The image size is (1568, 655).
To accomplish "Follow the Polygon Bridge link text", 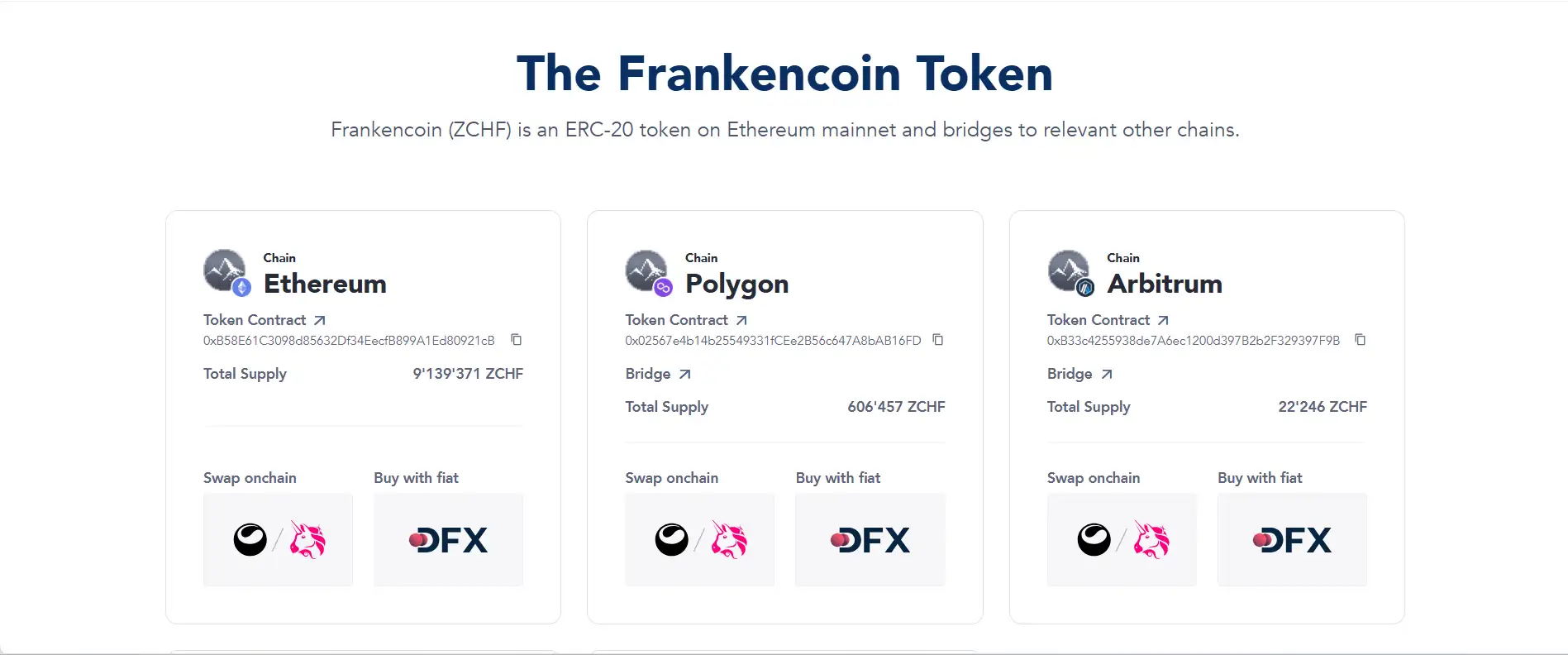I will click(648, 374).
